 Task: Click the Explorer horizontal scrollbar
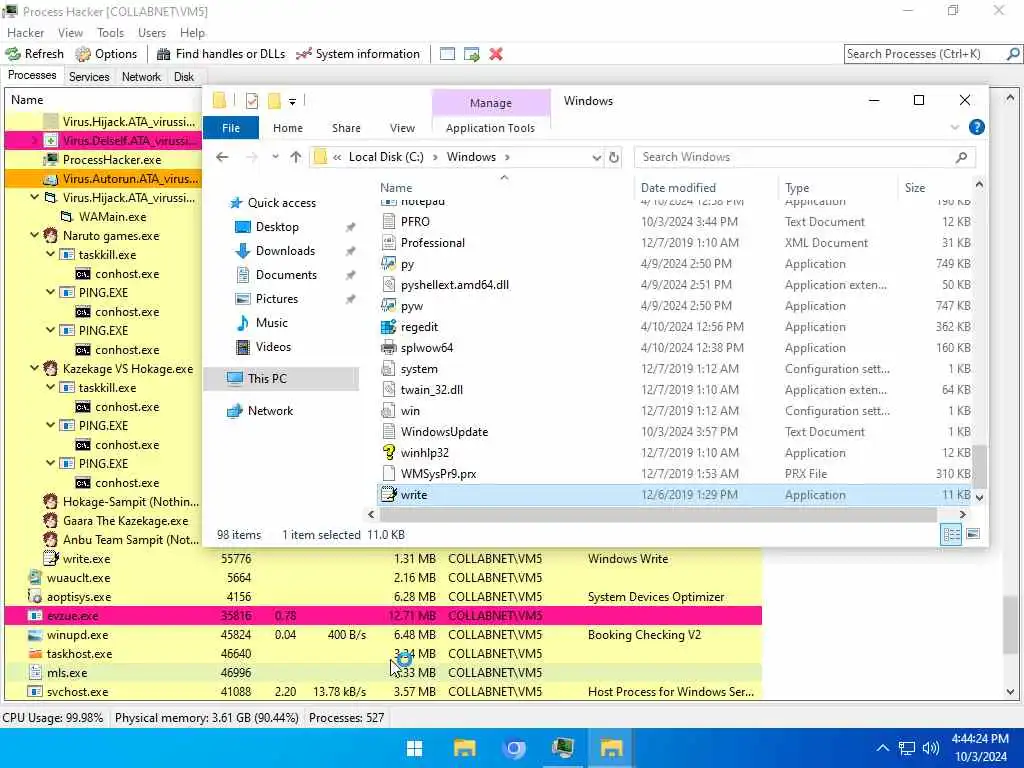(x=658, y=515)
